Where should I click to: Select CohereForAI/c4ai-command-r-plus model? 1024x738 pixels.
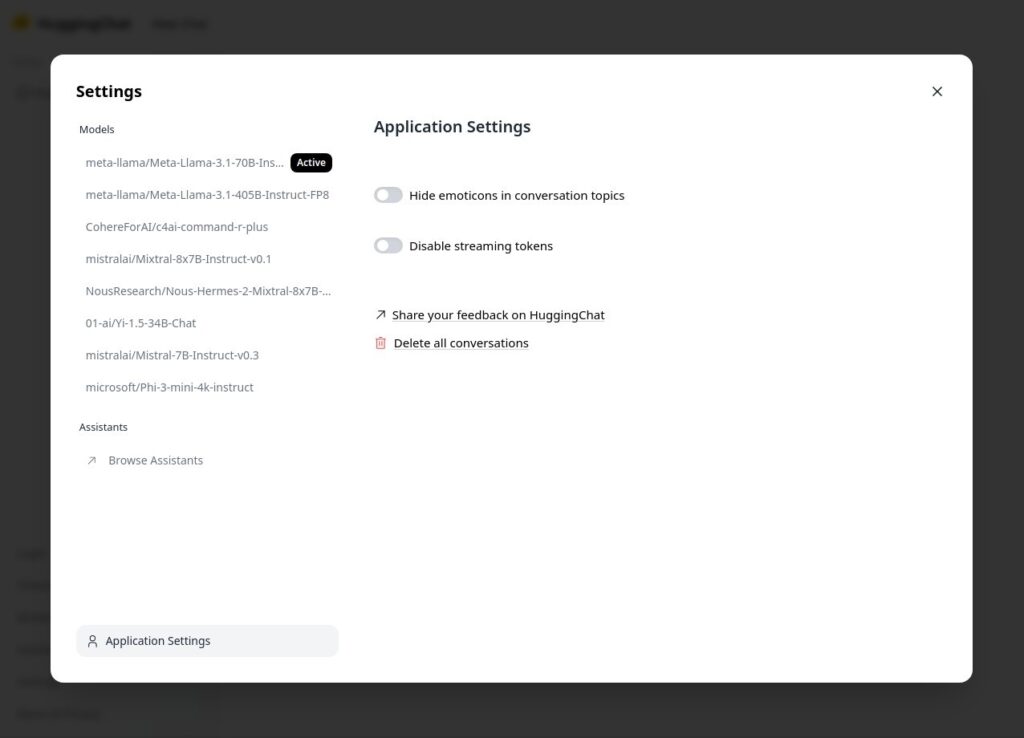[x=207, y=227]
